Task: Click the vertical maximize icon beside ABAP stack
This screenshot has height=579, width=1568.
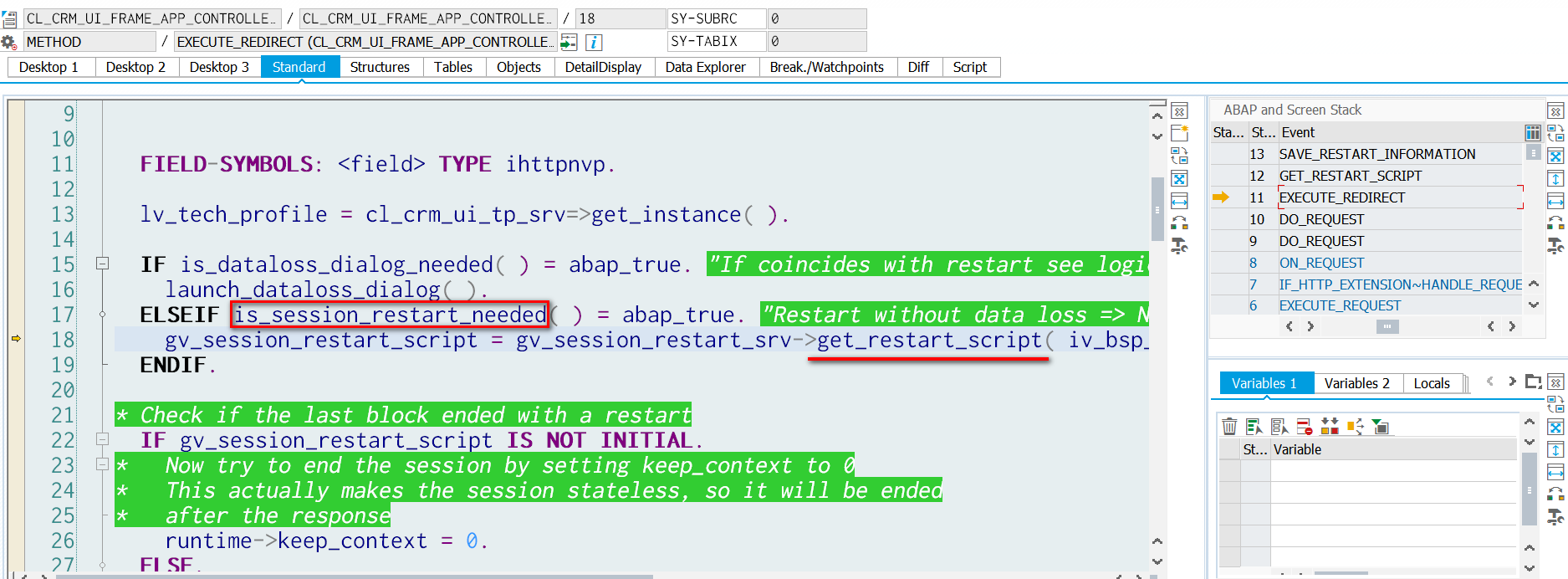Action: pyautogui.click(x=1555, y=178)
